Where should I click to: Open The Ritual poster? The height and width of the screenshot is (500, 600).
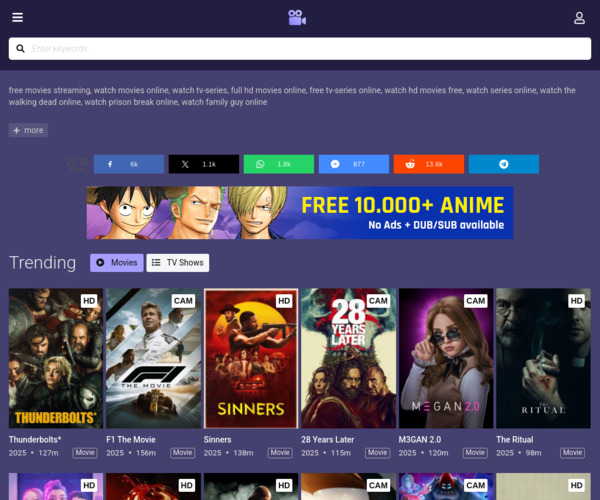[x=543, y=358]
